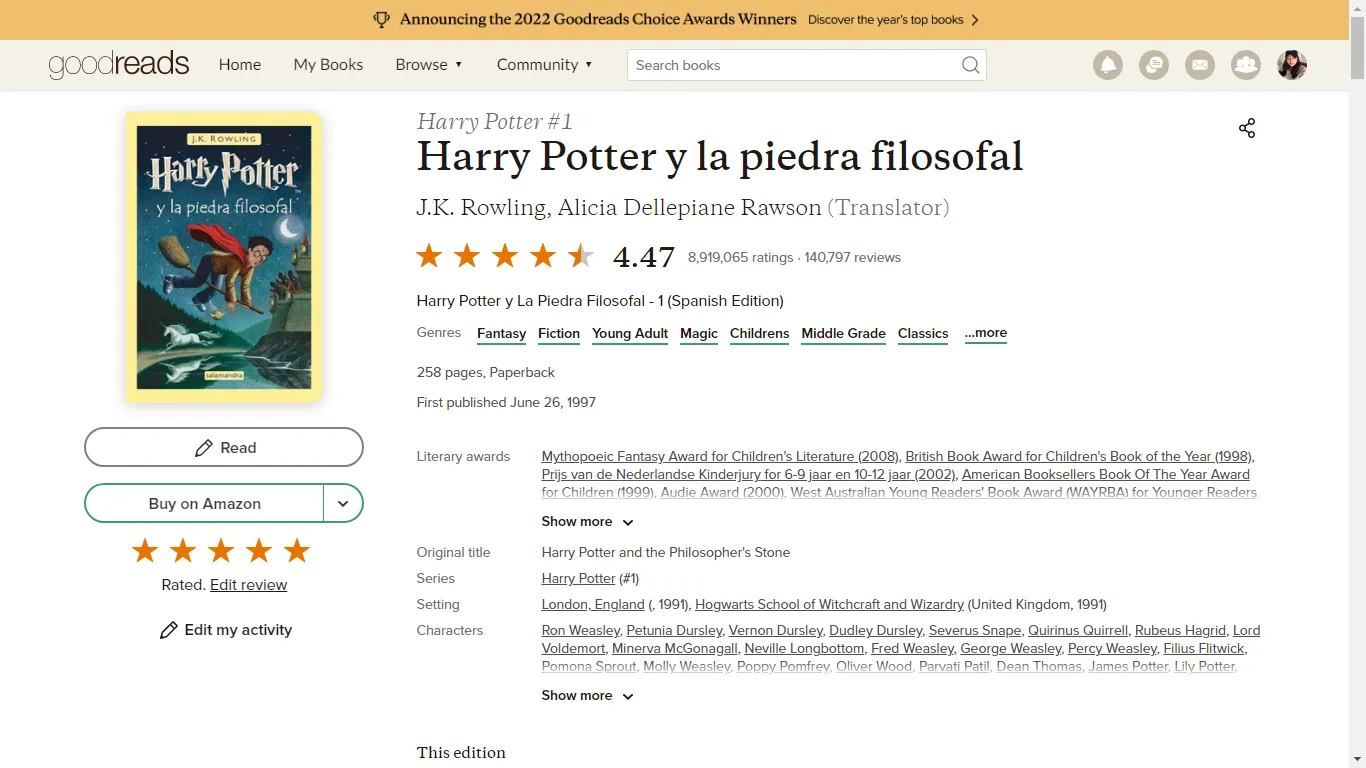Click the Magic genre link

pyautogui.click(x=699, y=333)
